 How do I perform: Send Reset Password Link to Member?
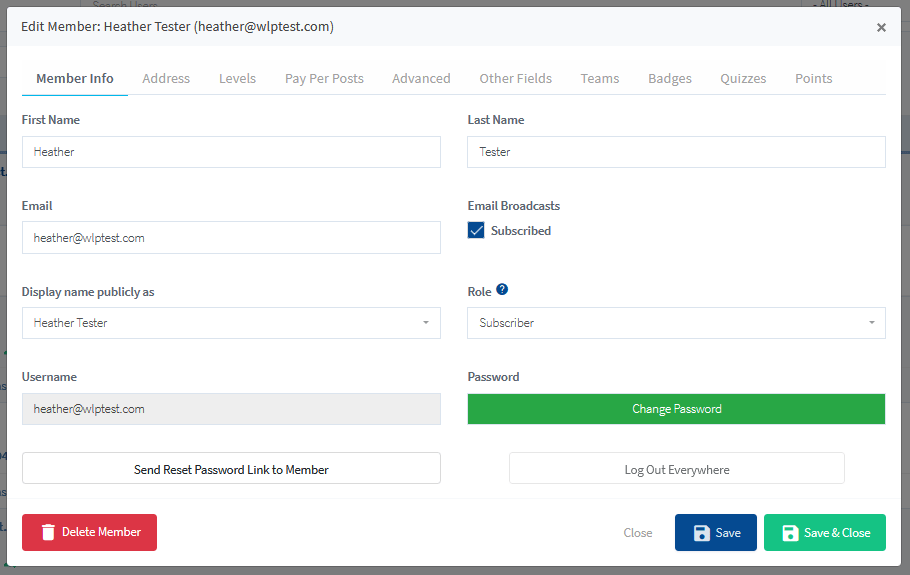click(231, 468)
